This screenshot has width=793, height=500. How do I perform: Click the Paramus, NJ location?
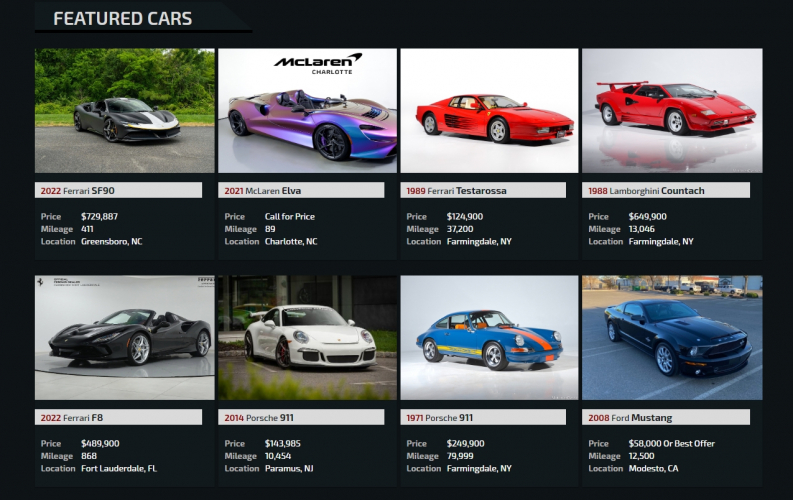[289, 468]
